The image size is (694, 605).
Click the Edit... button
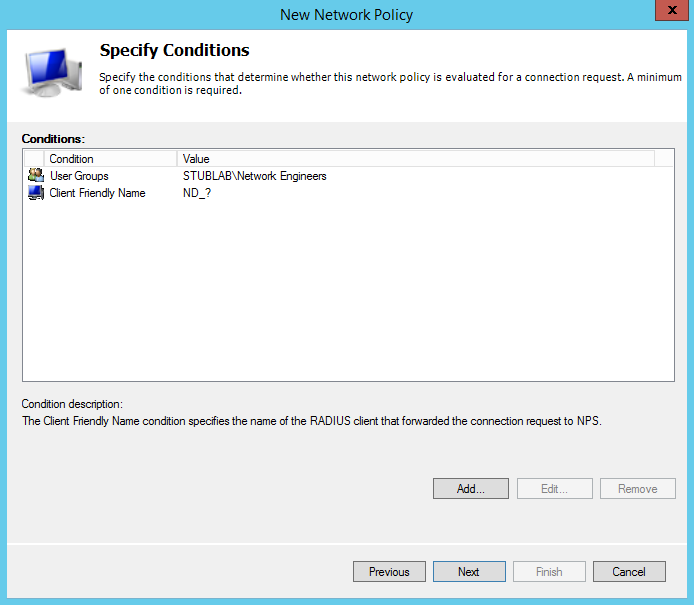[x=554, y=489]
